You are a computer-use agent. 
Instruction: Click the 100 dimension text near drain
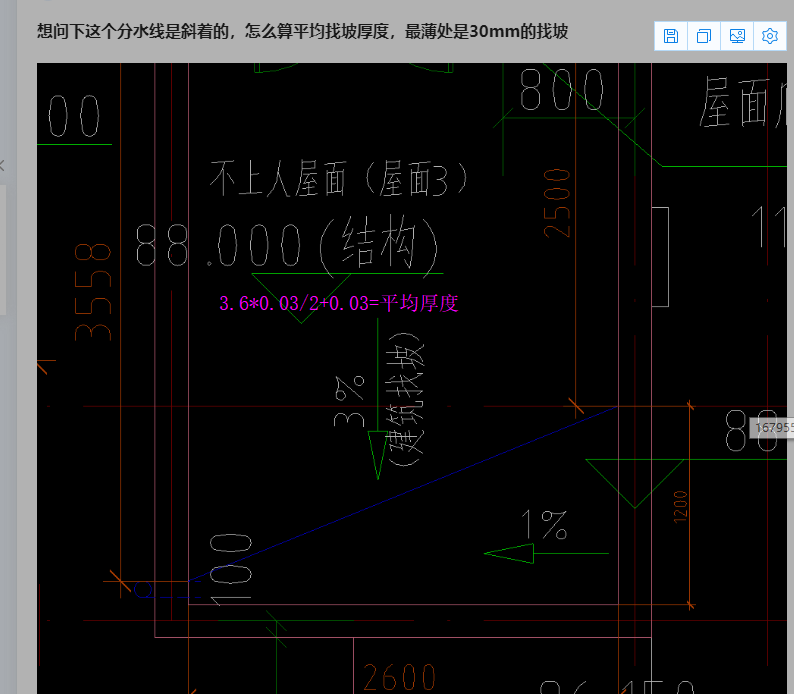click(230, 569)
